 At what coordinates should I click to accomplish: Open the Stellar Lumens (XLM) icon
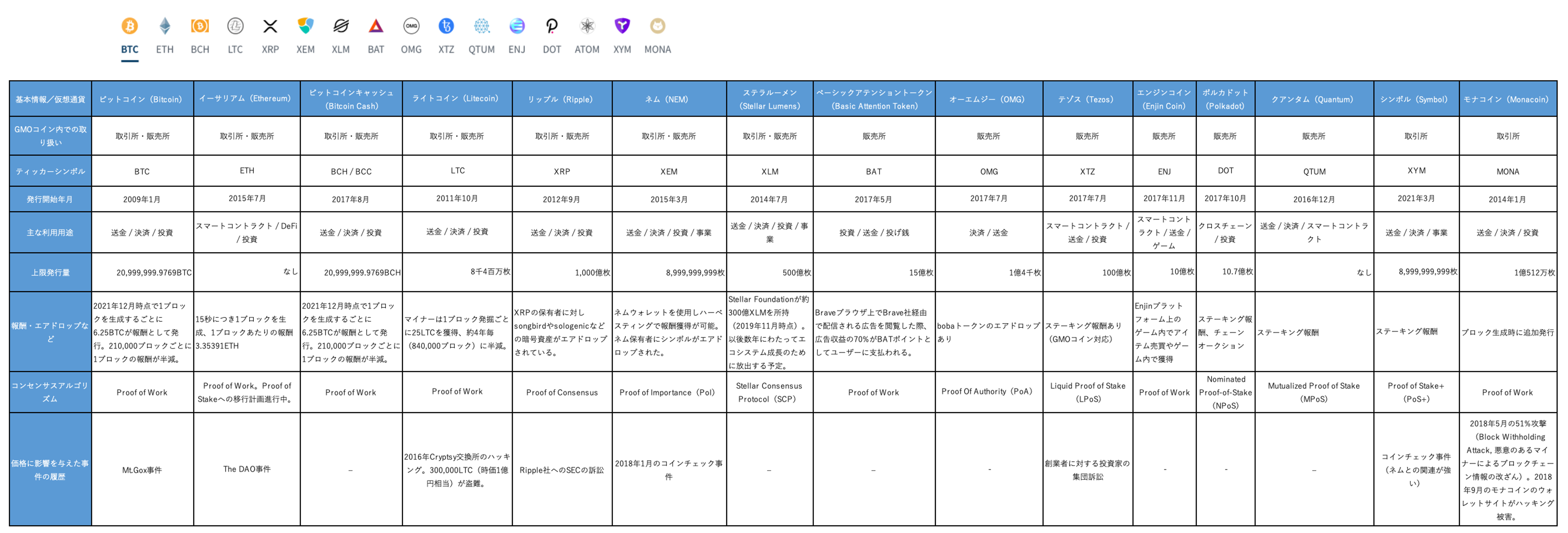coord(341,26)
